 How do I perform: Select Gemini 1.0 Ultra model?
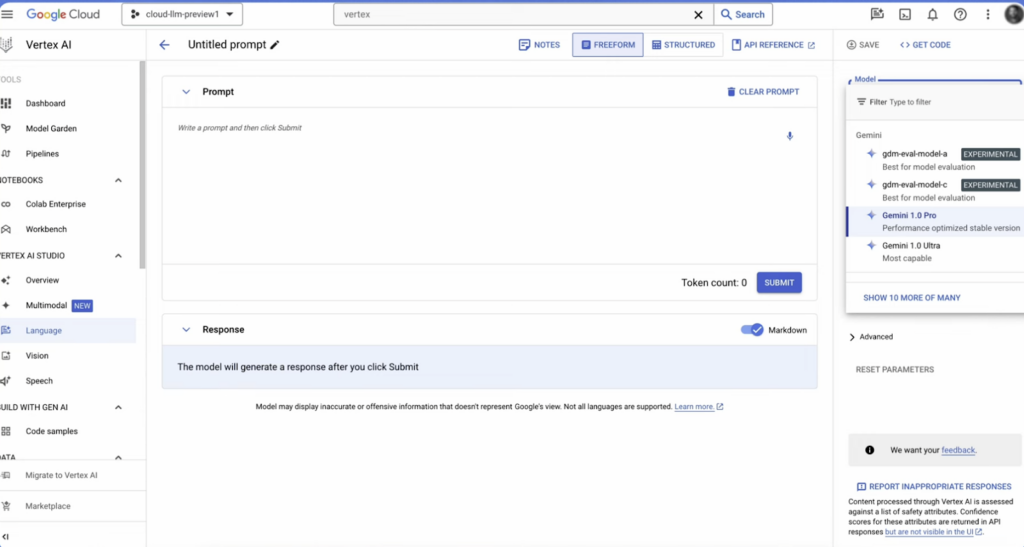coord(935,251)
